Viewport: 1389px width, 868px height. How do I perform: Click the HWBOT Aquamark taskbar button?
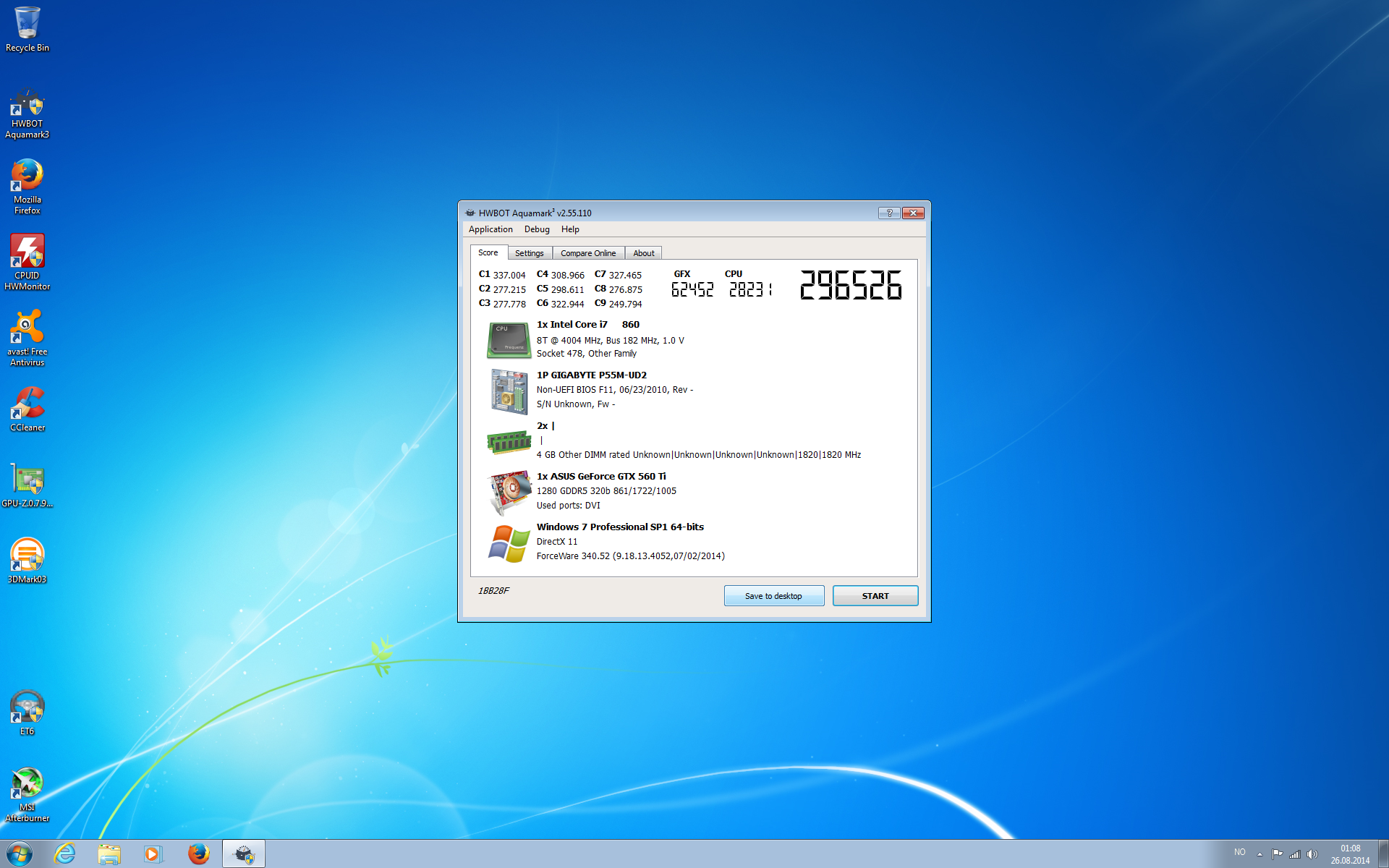click(x=244, y=854)
